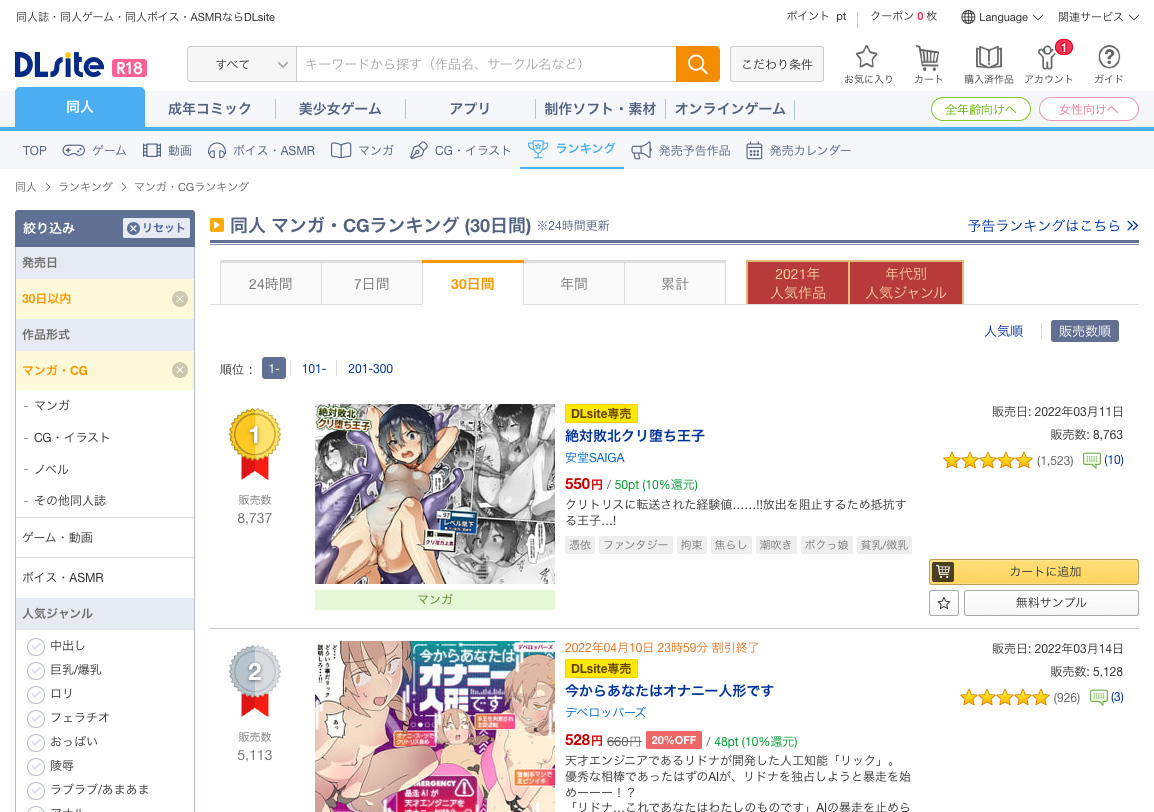1154x812 pixels.
Task: Click the カートに追加 button
Action: 1034,572
